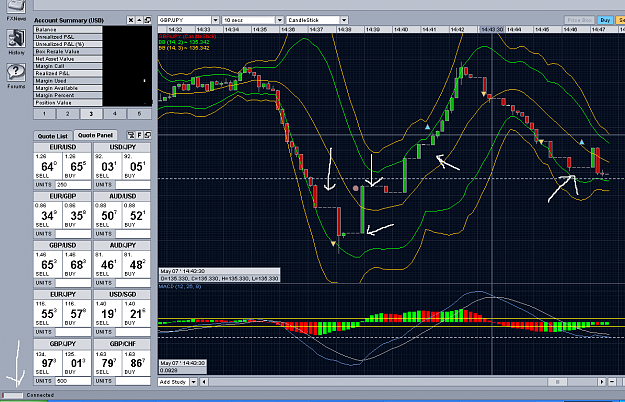Screen dimensions: 625x402
Task: Click the chart scrollbar left arrow
Action: coord(204,382)
